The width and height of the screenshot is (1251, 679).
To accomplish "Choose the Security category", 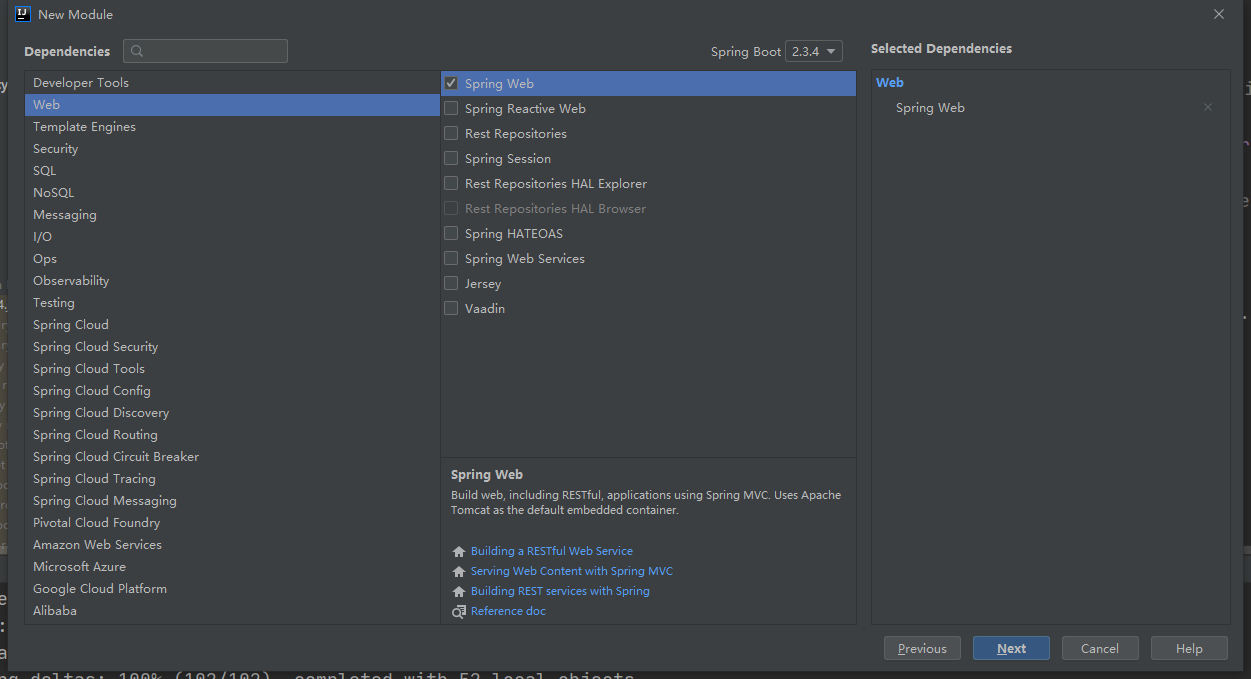I will (232, 149).
